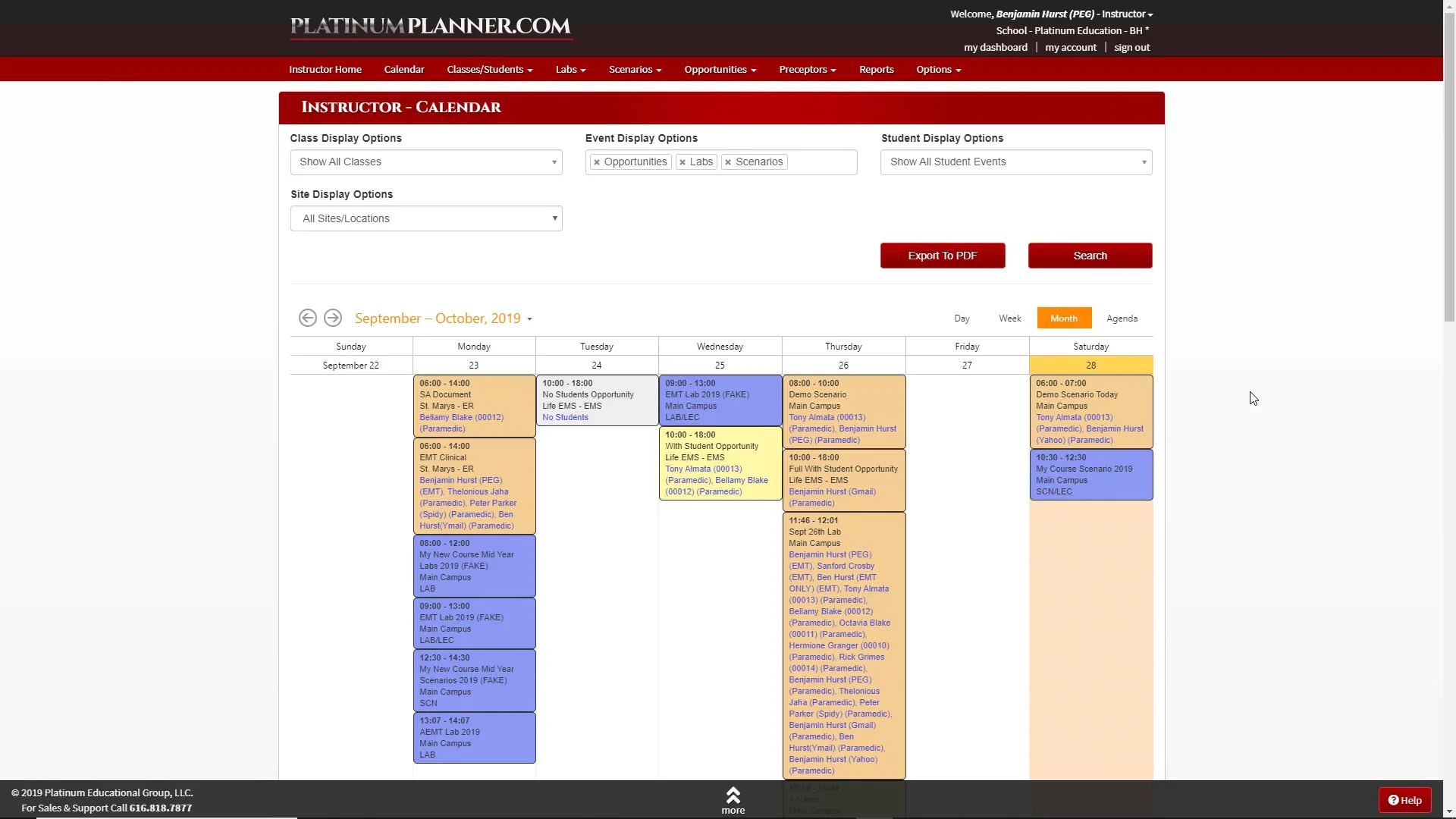
Task: Click the Export To PDF button
Action: coord(942,256)
